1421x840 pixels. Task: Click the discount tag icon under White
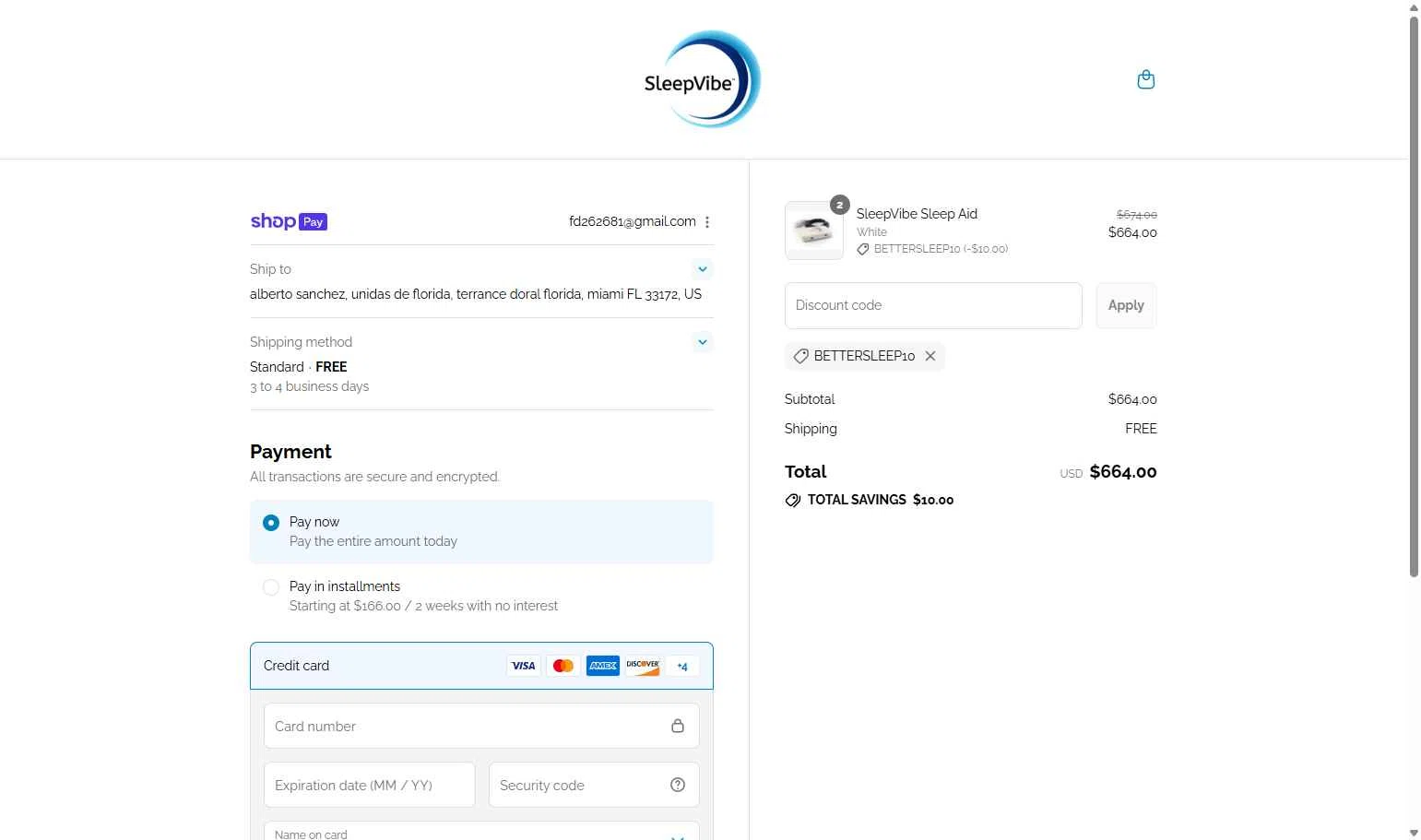863,249
